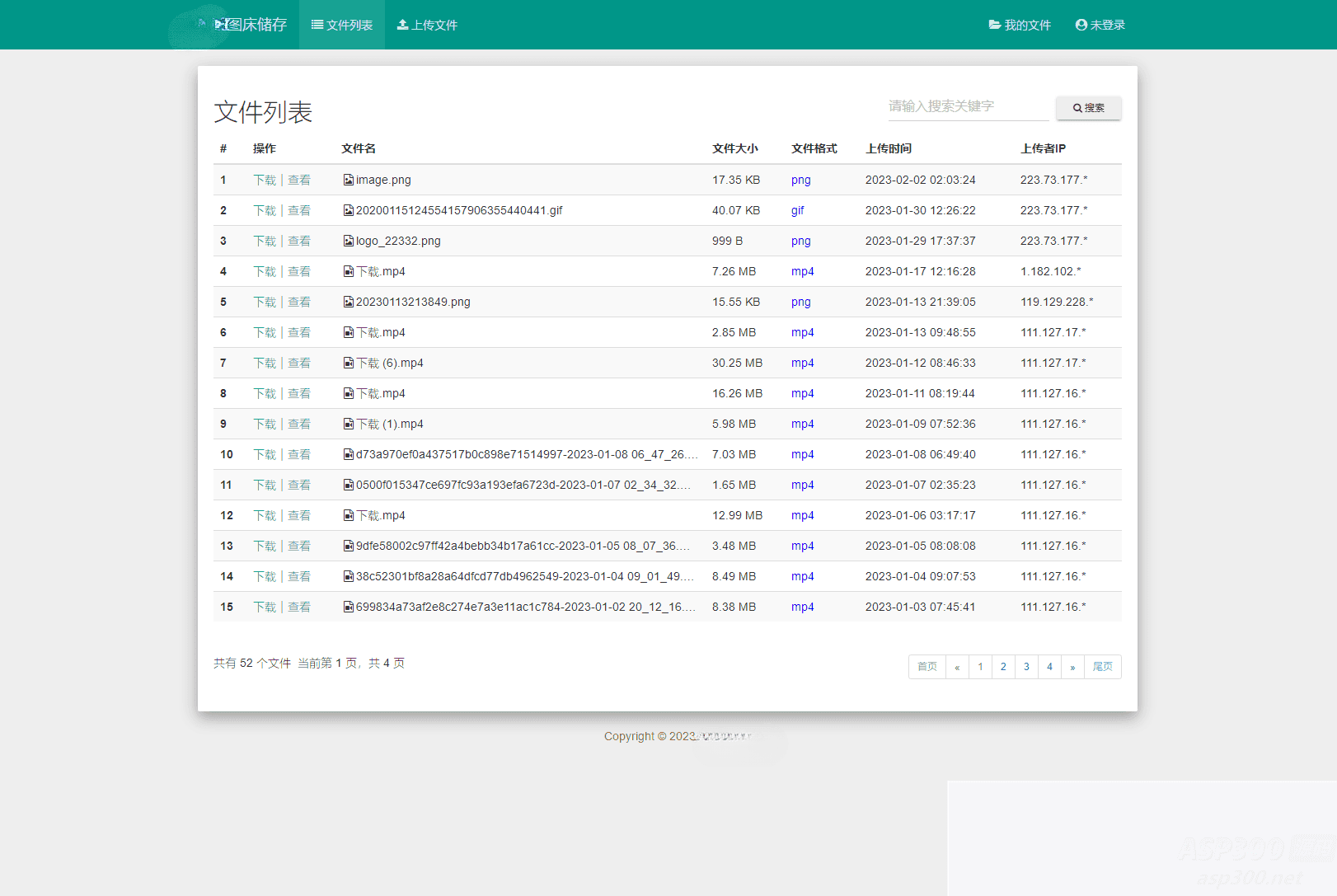Go to 我的文件 in top bar
1337x896 pixels.
coord(1020,25)
